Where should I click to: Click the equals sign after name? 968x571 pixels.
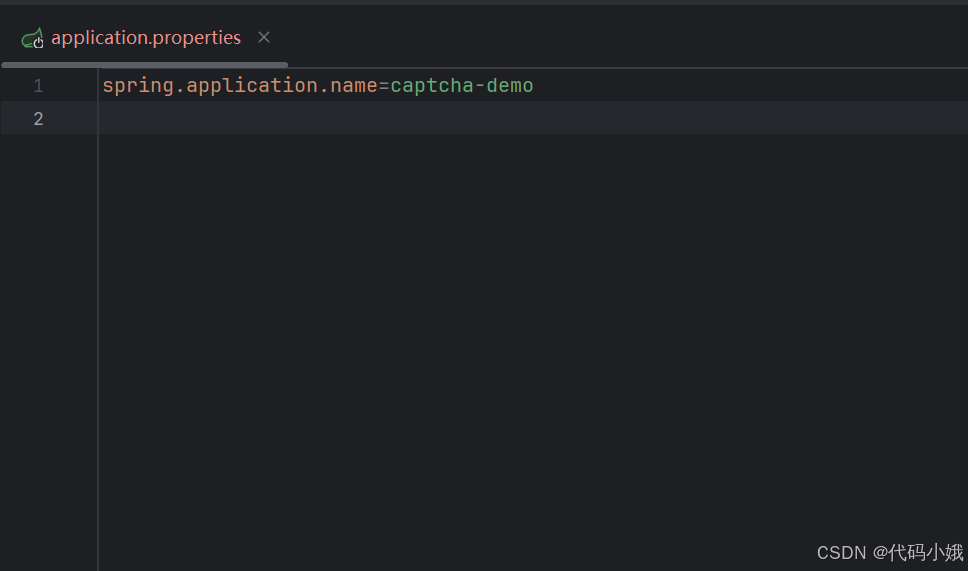tap(384, 86)
